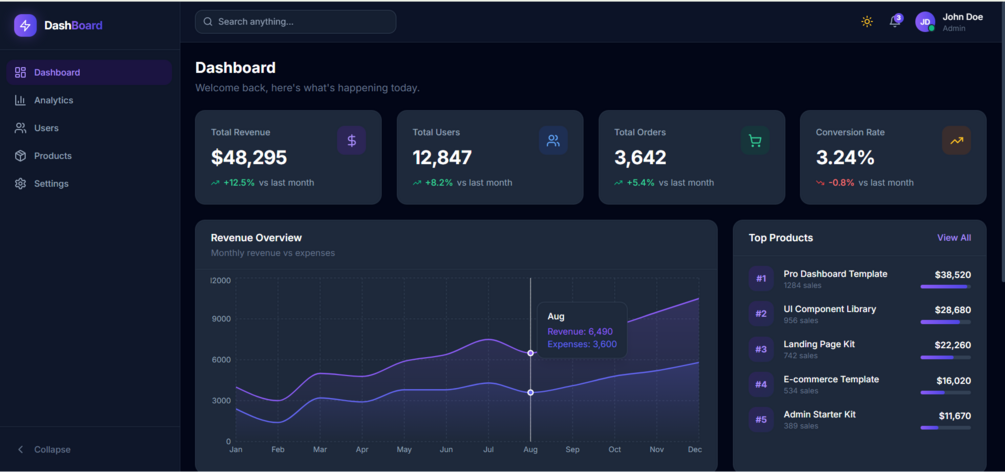Click the #3 rank badge
This screenshot has height=472, width=1005.
[761, 350]
